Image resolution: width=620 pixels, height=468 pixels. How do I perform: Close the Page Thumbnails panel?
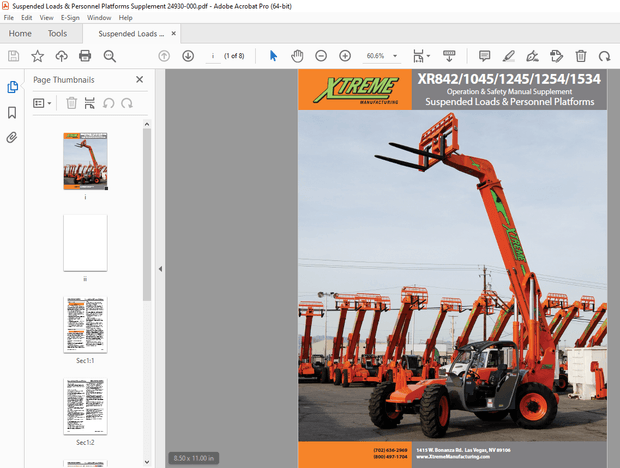(x=140, y=79)
